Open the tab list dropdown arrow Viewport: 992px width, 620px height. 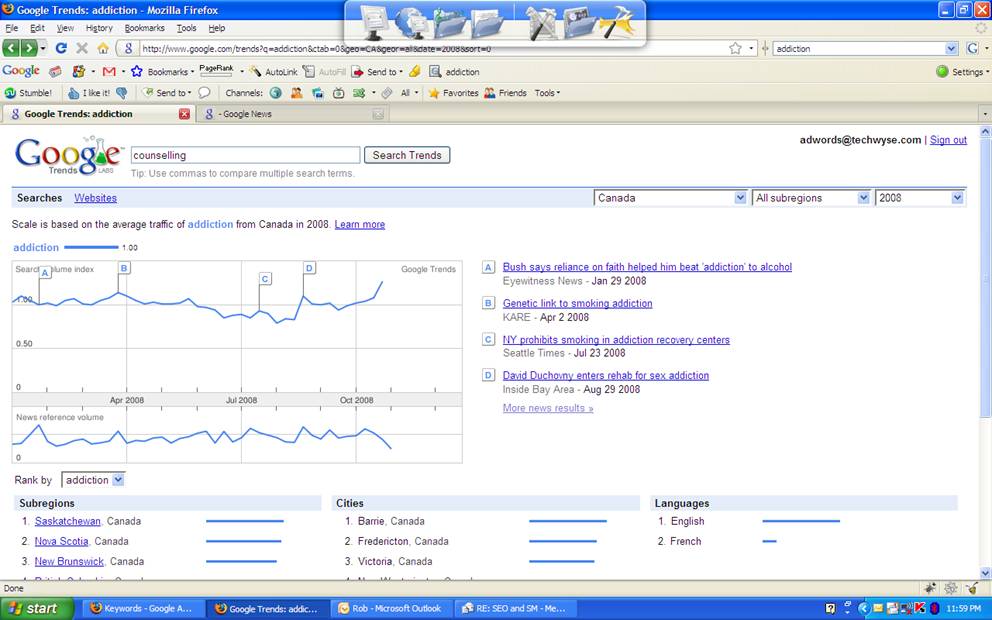click(984, 115)
